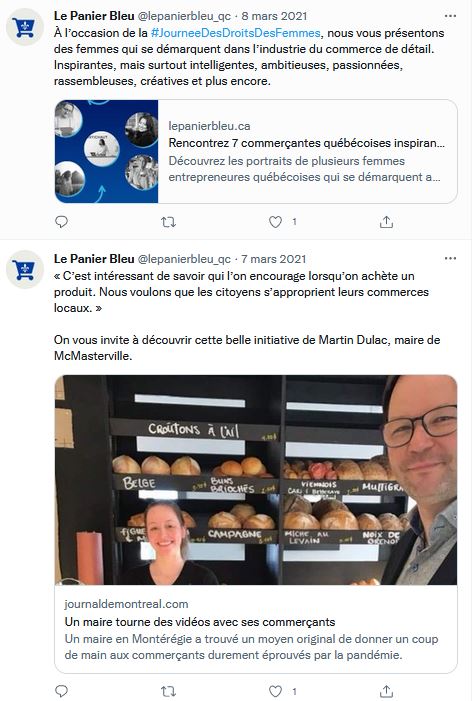The width and height of the screenshot is (474, 701).
Task: Open the blue portraits card thumbnail
Action: (106, 152)
